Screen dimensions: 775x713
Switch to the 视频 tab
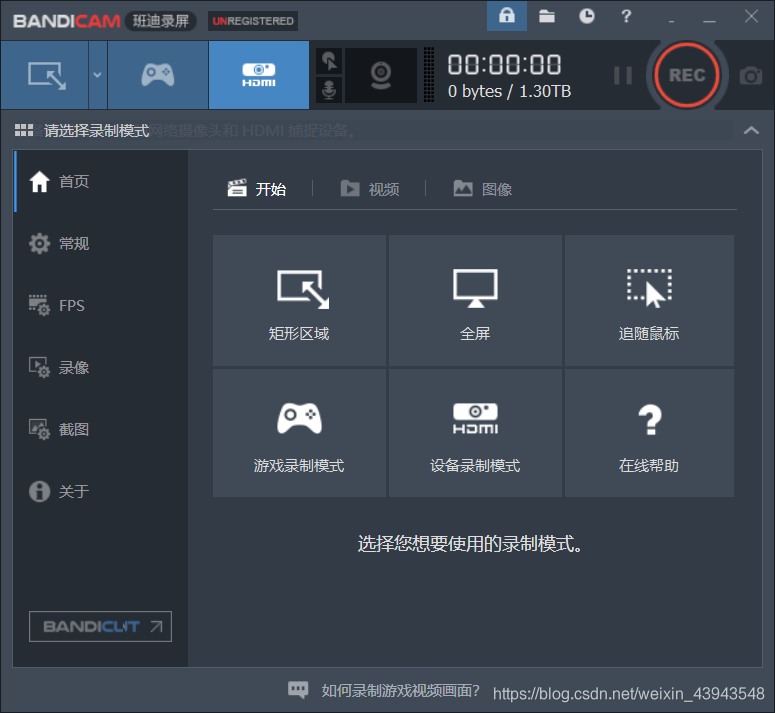coord(370,189)
